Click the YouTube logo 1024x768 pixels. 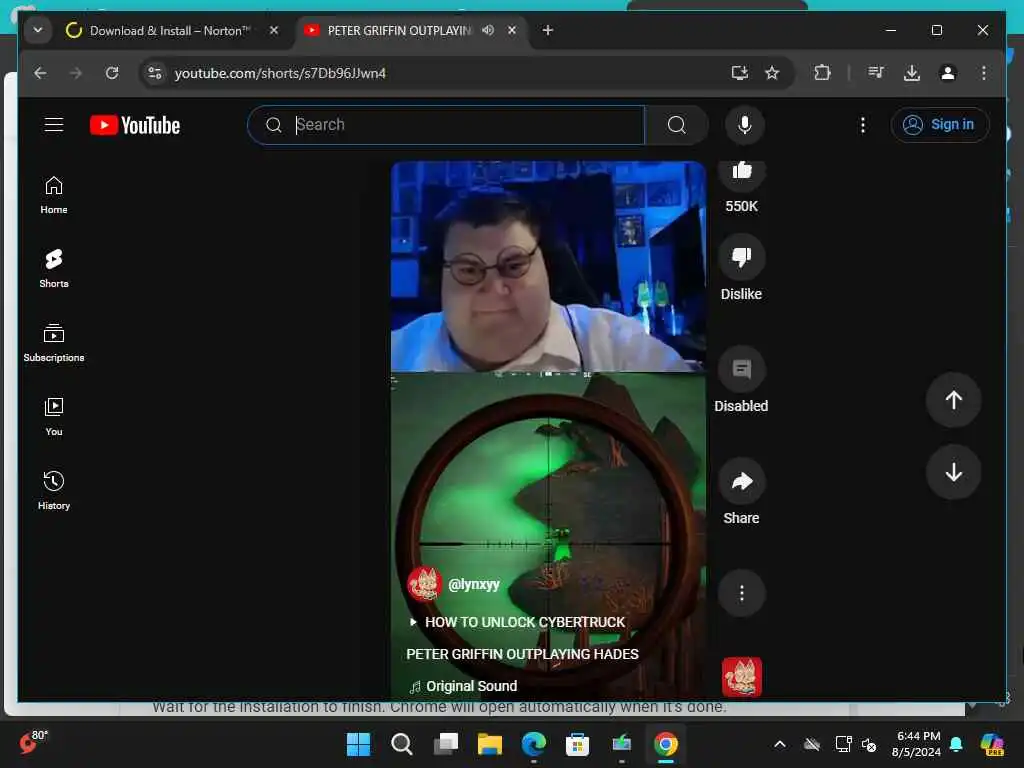(x=135, y=125)
